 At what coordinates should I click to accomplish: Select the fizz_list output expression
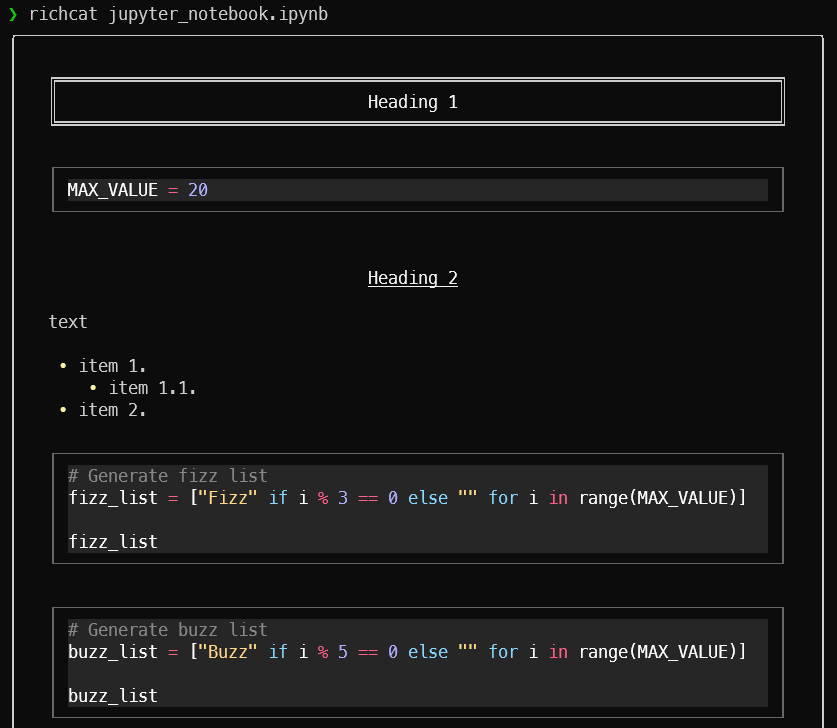[x=112, y=541]
